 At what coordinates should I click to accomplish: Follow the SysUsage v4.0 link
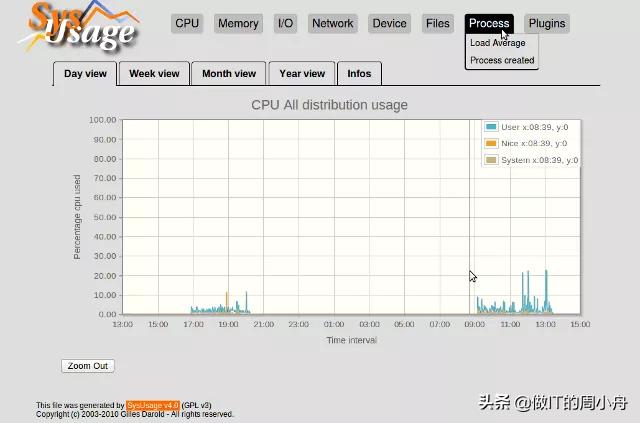[x=153, y=405]
